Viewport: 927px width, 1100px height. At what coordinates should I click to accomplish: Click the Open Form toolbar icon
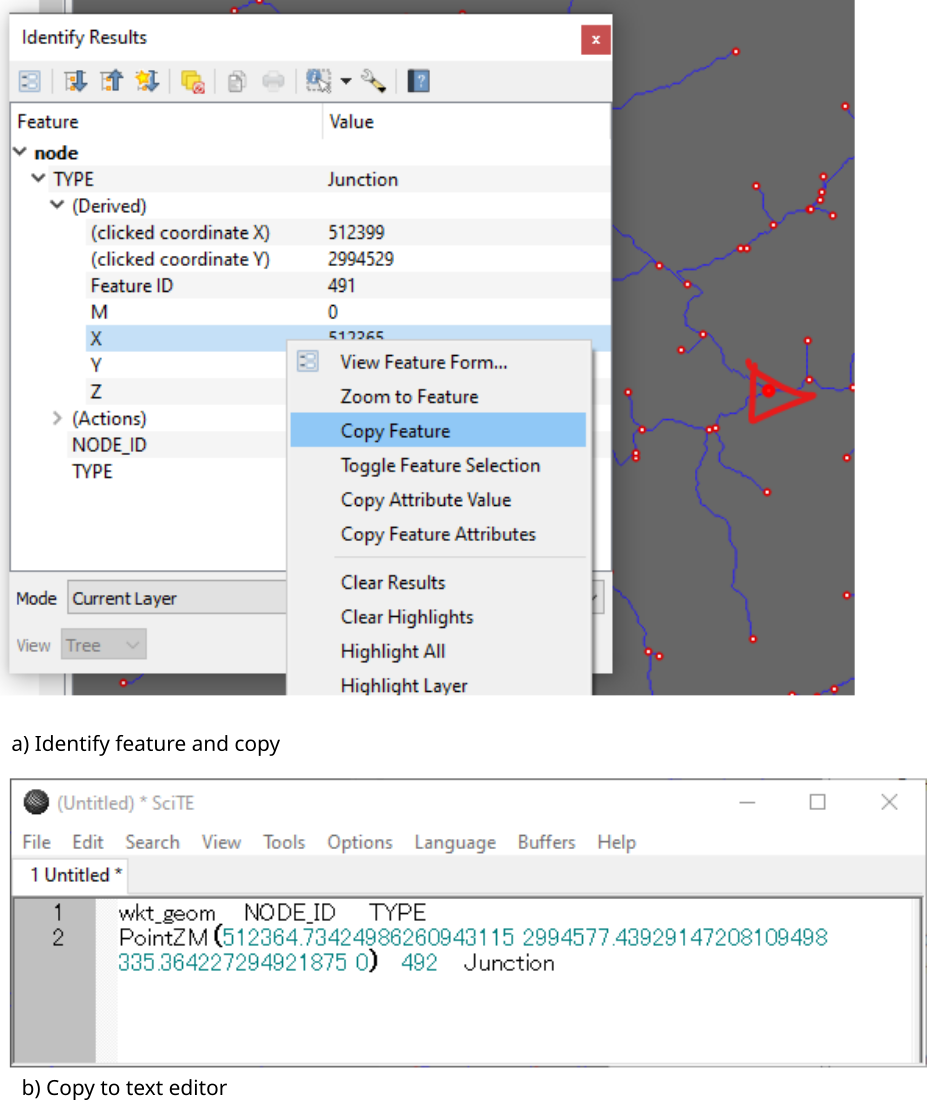[x=30, y=82]
